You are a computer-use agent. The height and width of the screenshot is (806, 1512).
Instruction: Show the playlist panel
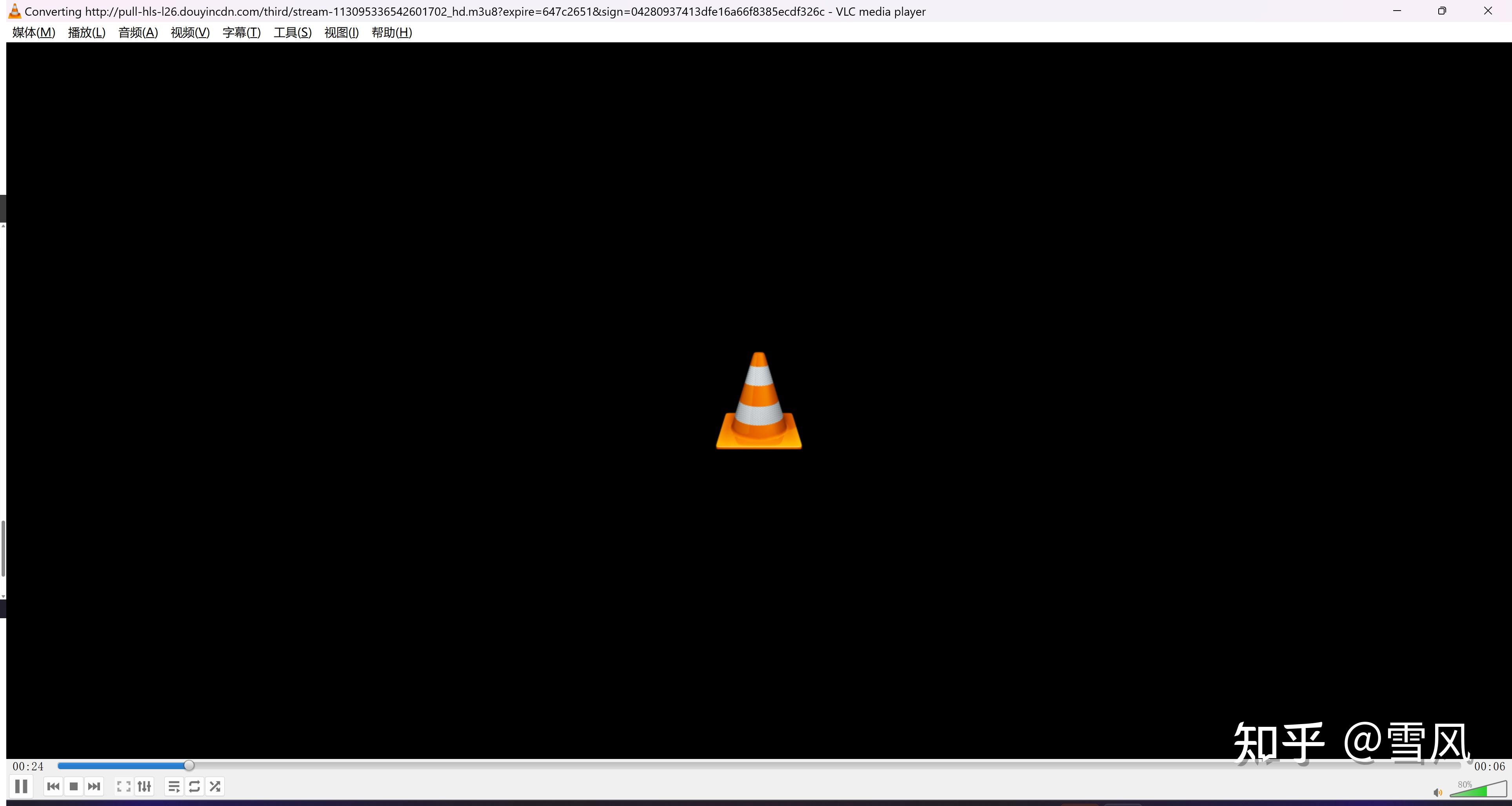pyautogui.click(x=174, y=786)
